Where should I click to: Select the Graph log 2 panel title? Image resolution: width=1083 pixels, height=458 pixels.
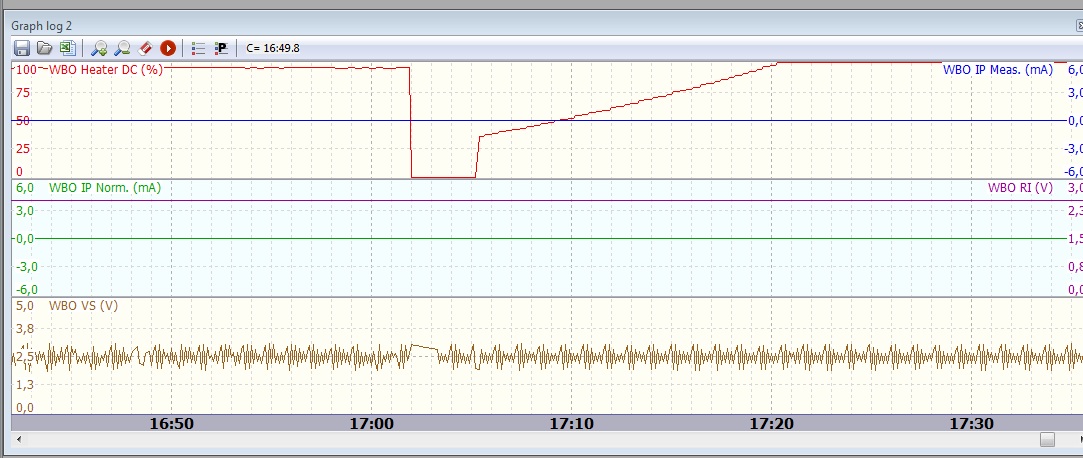(41, 24)
